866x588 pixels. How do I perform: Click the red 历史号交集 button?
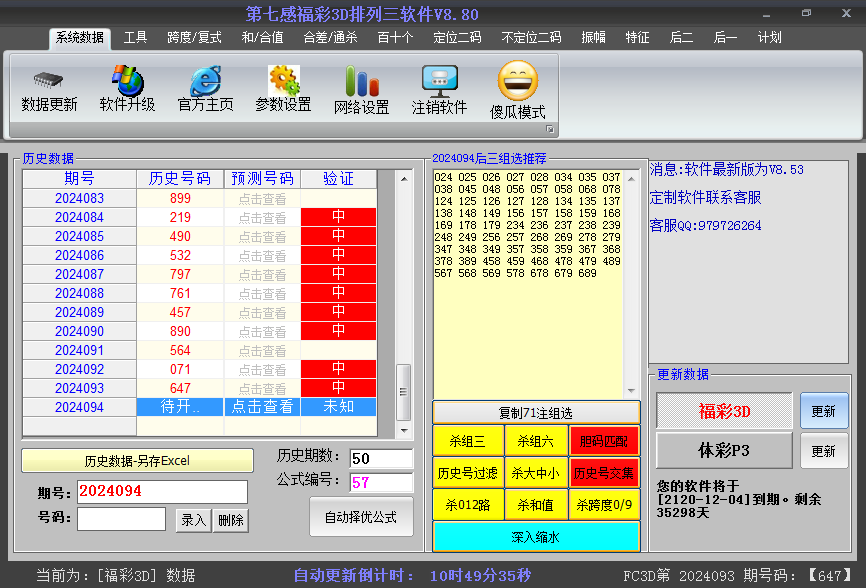tap(604, 473)
